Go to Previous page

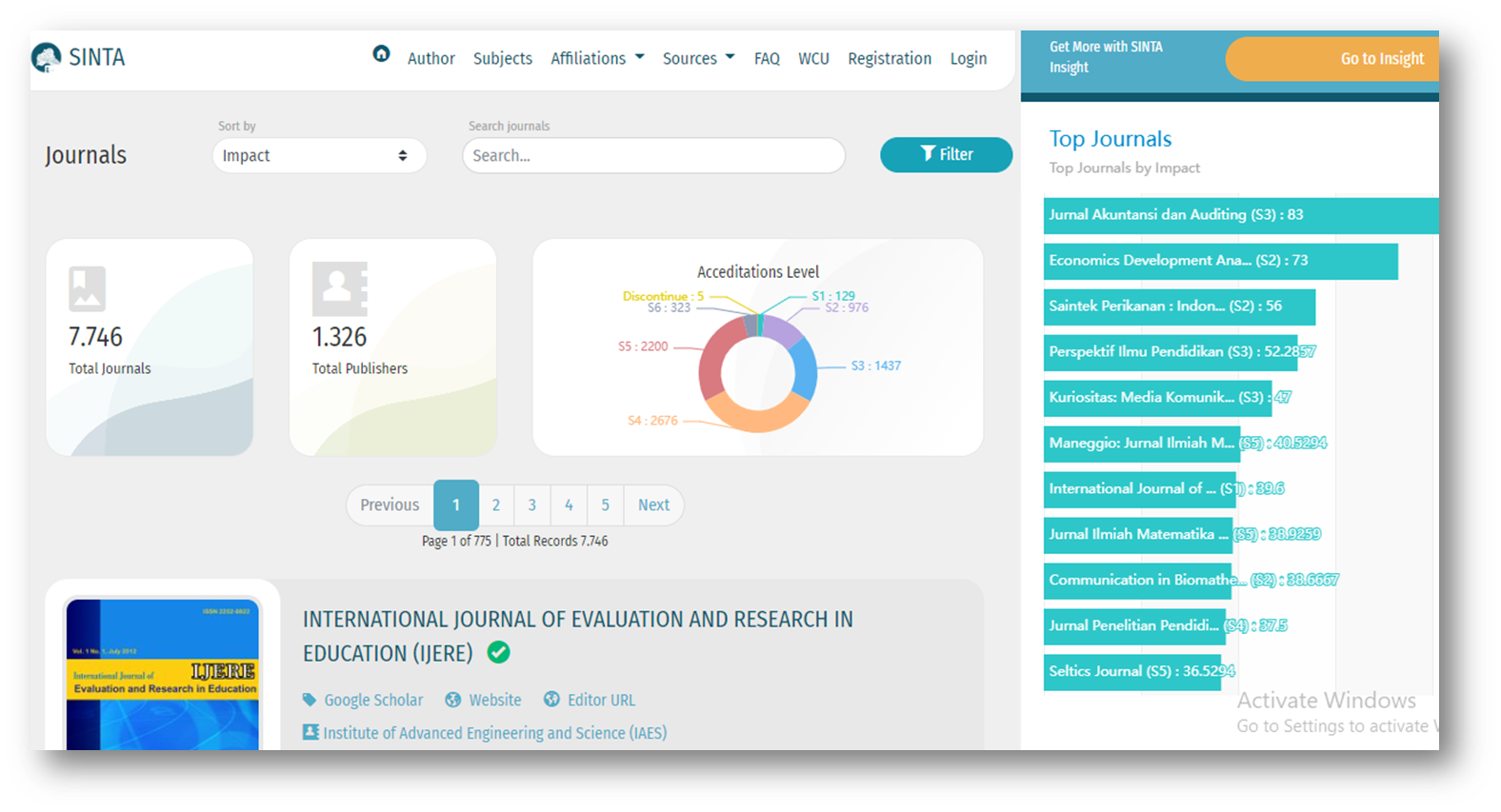[390, 505]
